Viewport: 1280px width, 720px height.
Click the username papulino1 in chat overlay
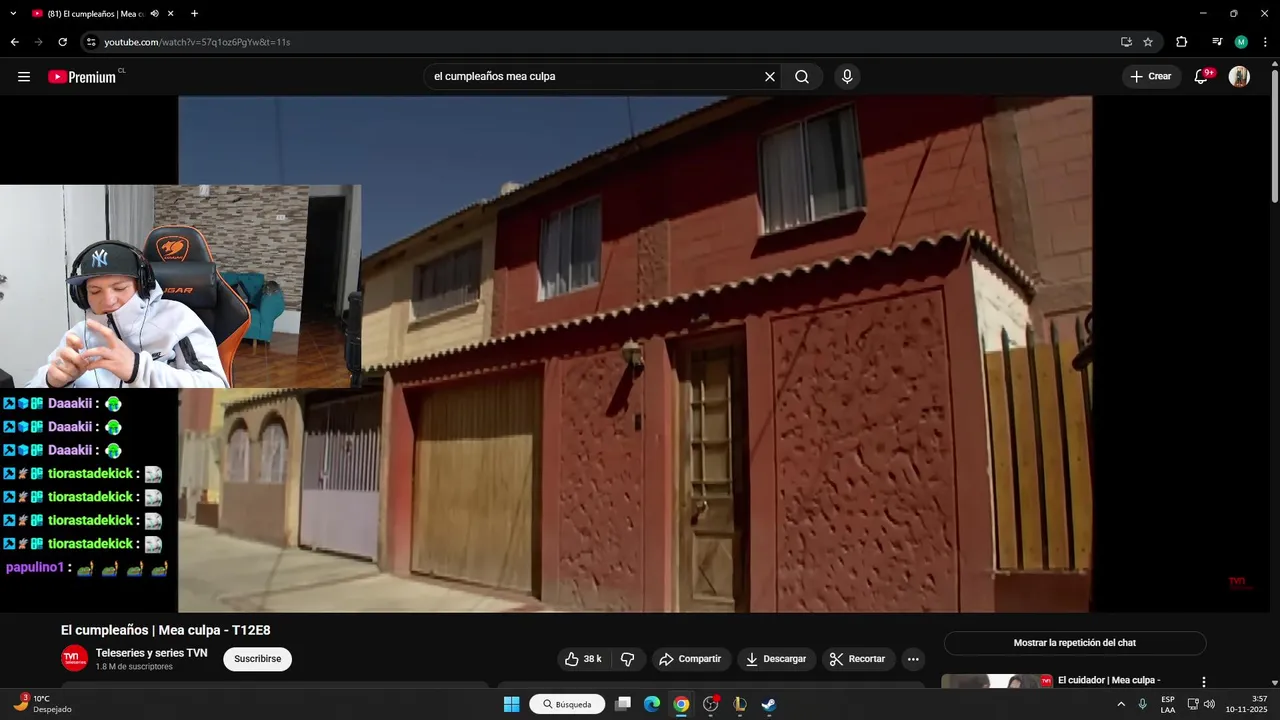pyautogui.click(x=35, y=567)
